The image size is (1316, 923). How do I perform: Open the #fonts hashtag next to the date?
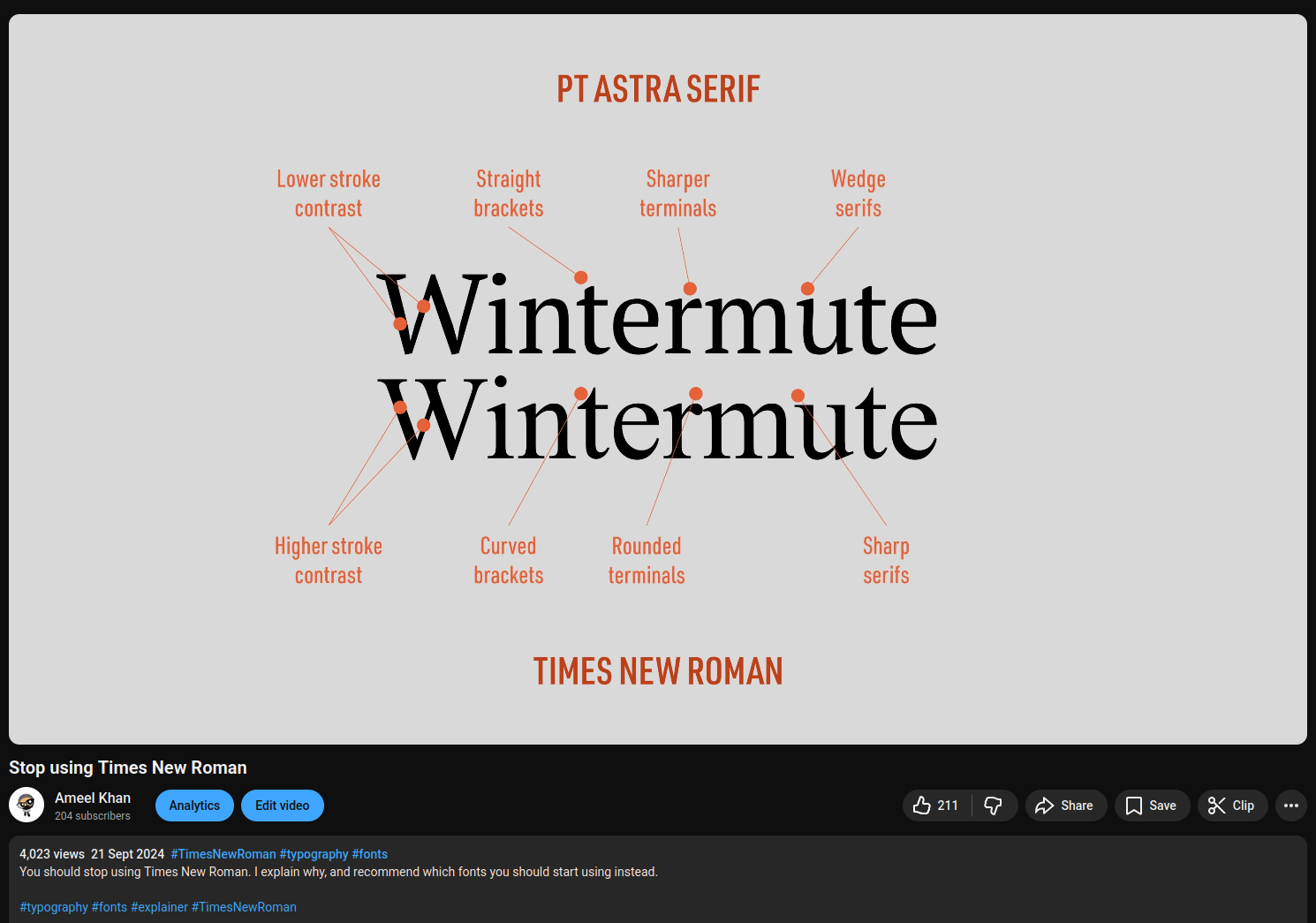(x=370, y=854)
